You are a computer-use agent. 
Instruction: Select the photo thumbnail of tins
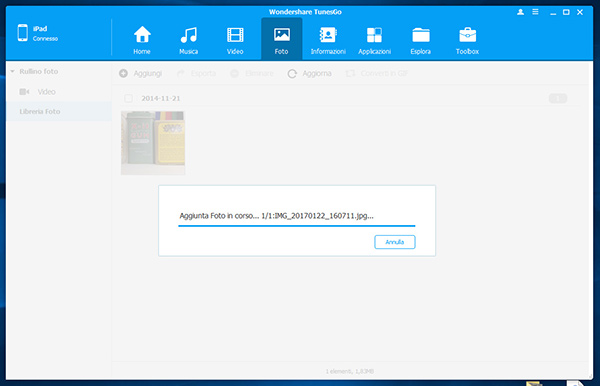(x=153, y=143)
